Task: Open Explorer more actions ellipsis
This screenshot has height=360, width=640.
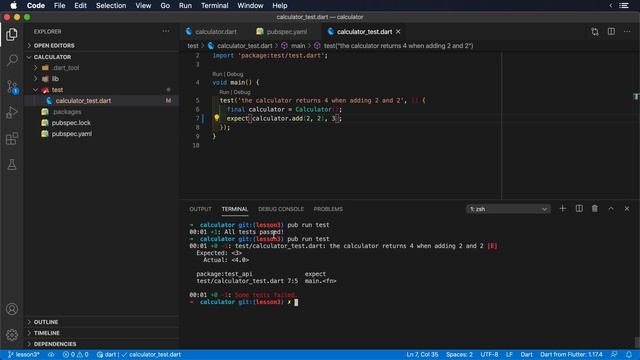Action: click(166, 31)
